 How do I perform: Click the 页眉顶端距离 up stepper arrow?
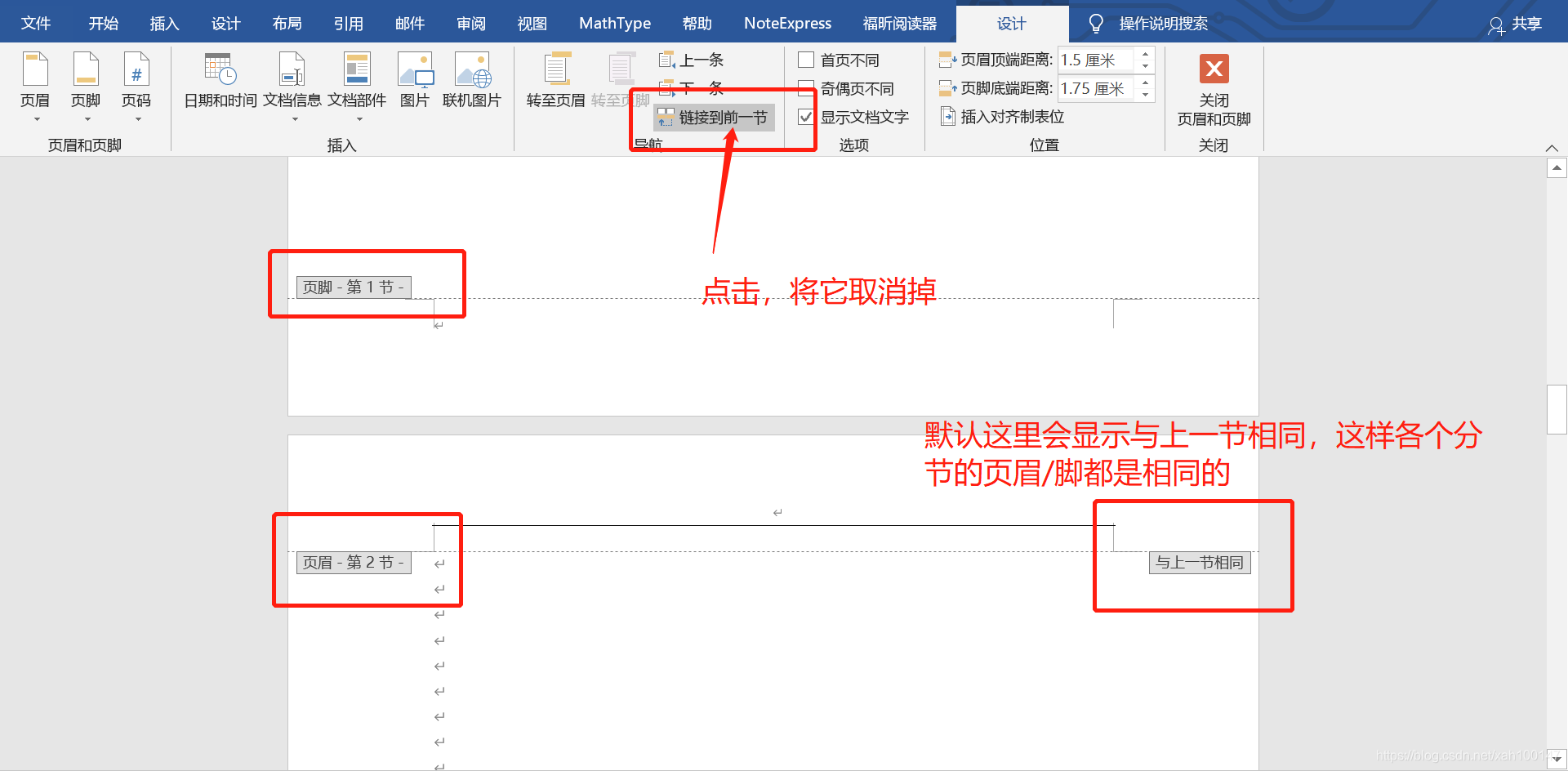[1145, 54]
